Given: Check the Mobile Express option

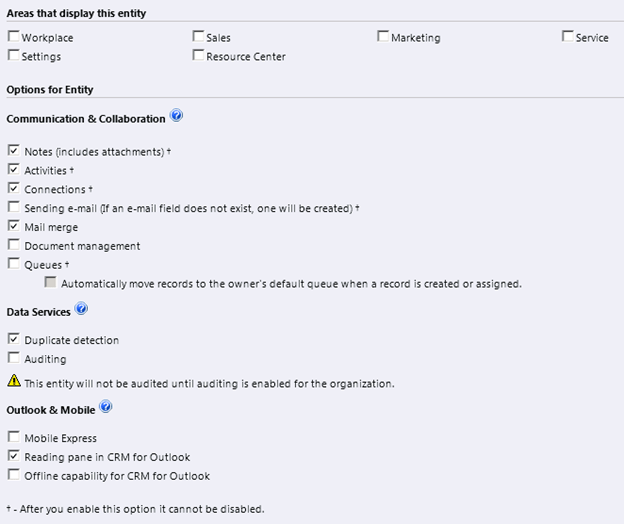Looking at the screenshot, I should tap(13, 437).
